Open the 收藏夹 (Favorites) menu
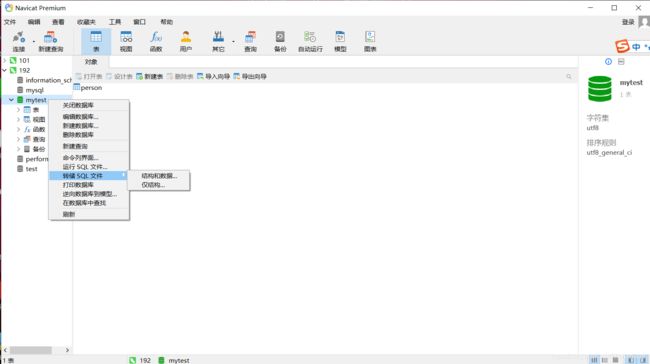The image size is (650, 364). (x=86, y=22)
